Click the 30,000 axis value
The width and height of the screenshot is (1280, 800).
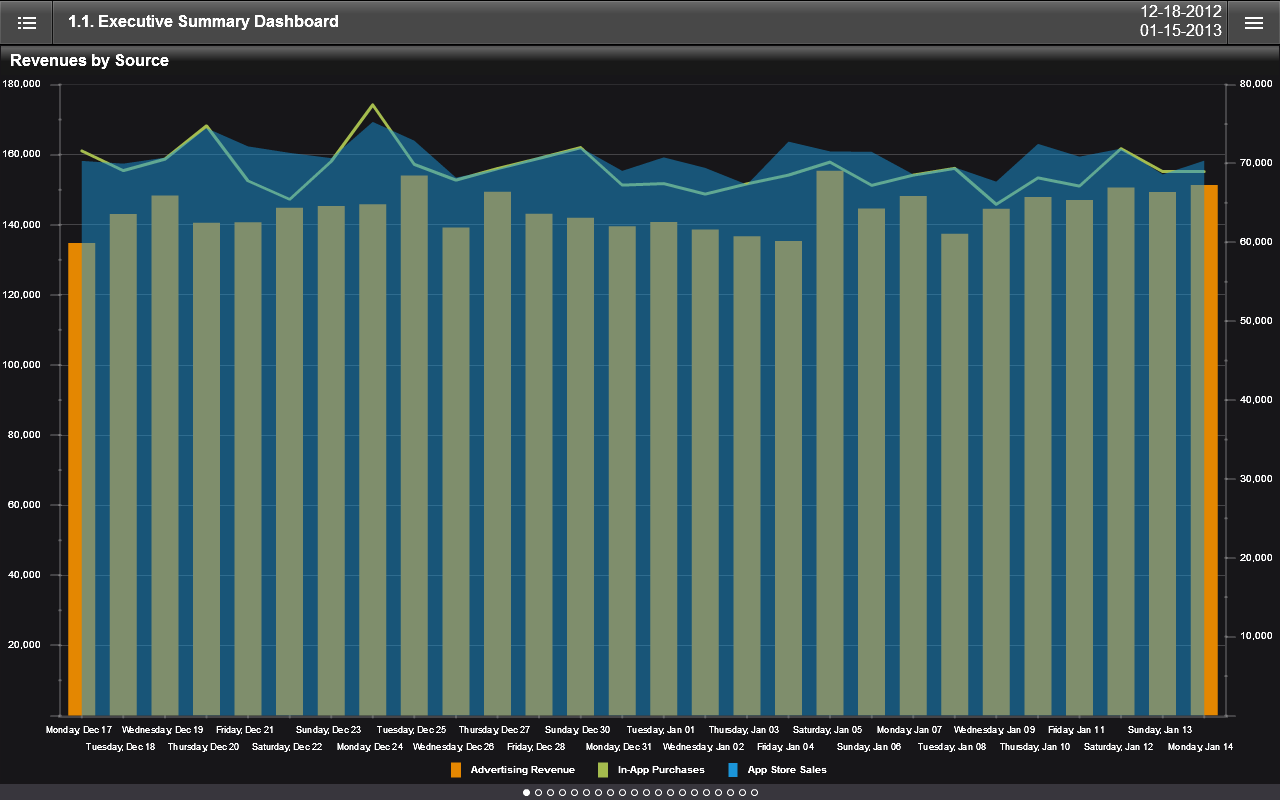(x=1255, y=479)
